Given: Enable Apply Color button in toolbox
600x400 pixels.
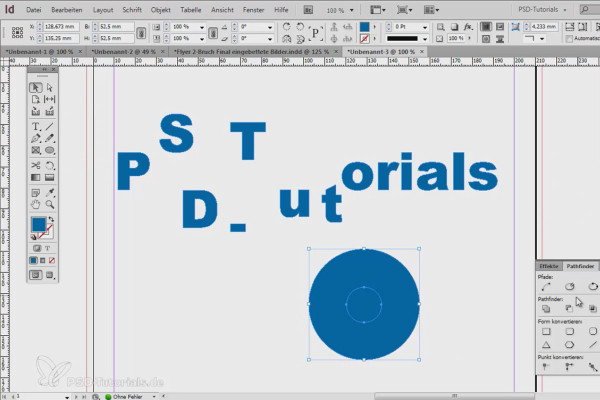Looking at the screenshot, I should pos(34,260).
